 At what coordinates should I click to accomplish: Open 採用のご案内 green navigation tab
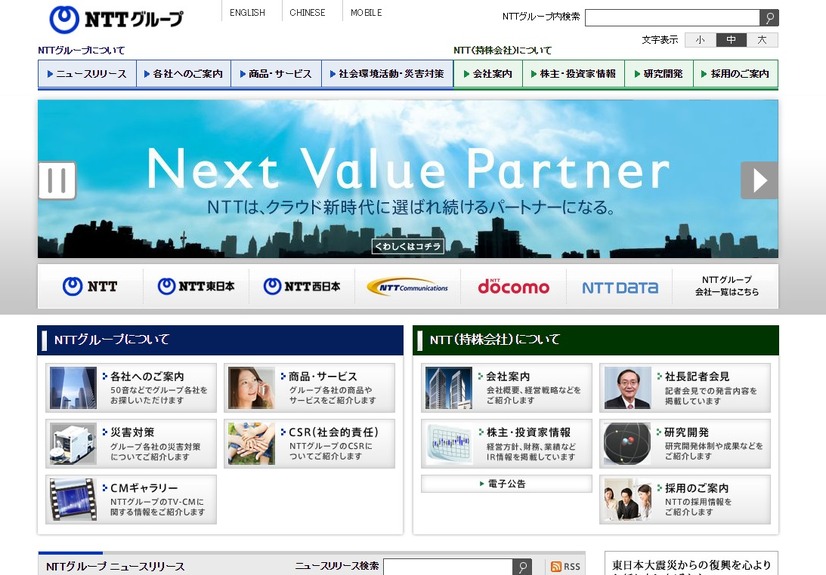tap(736, 74)
